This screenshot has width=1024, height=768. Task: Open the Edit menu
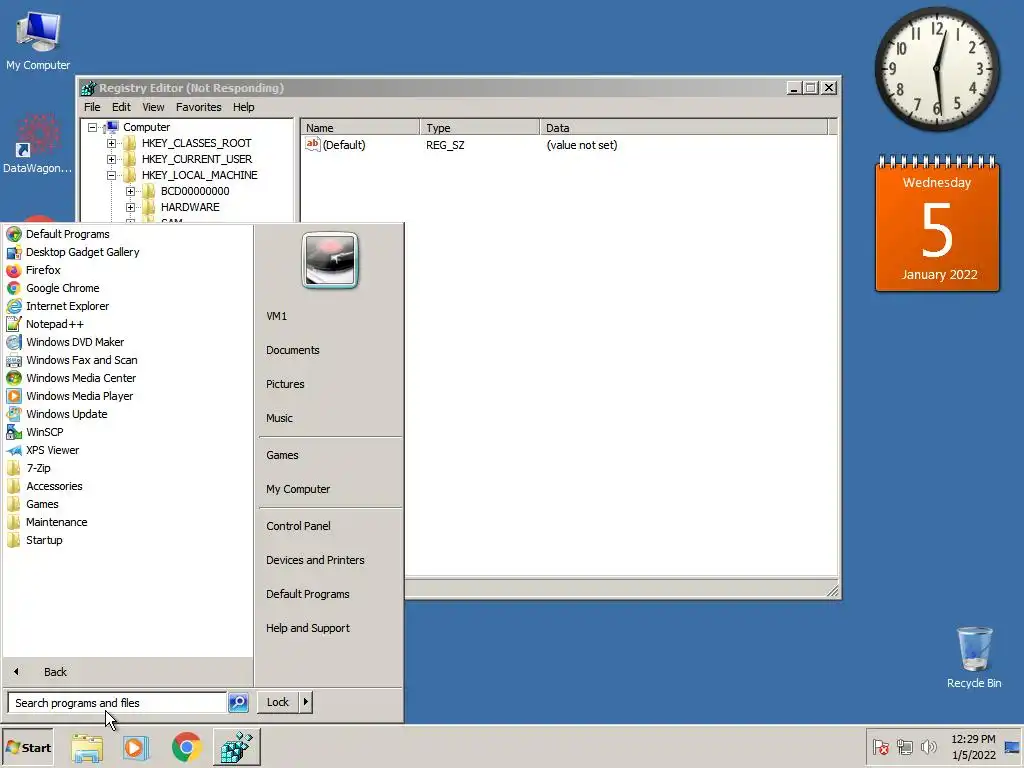(121, 107)
